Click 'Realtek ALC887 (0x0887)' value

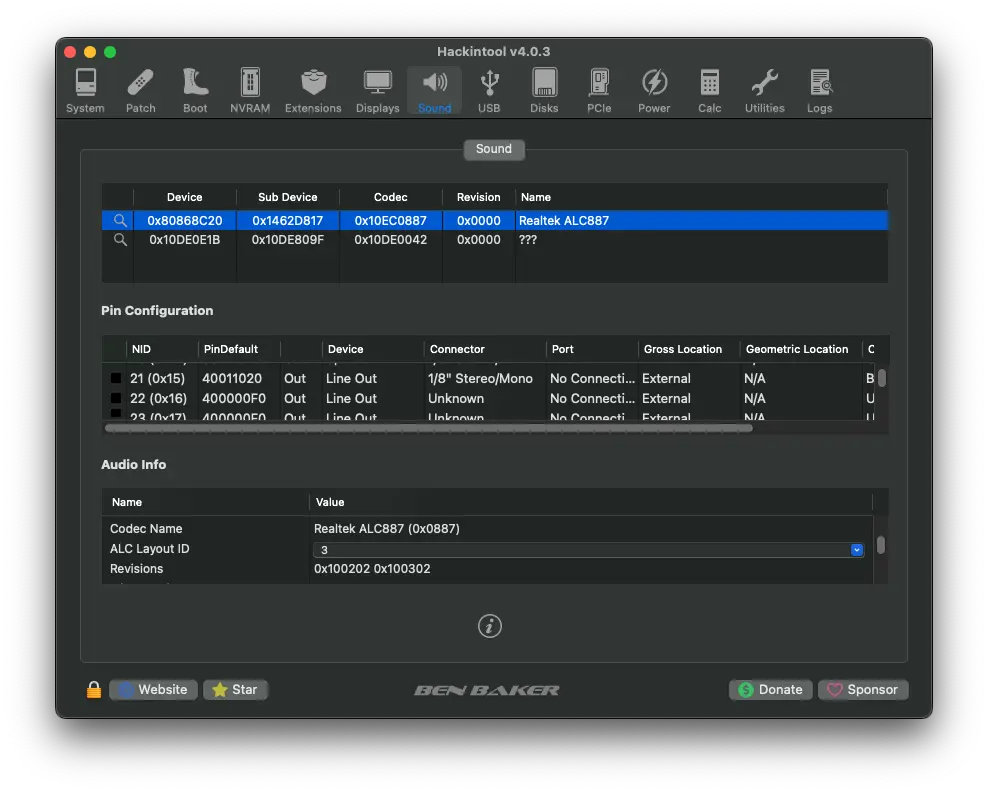click(387, 529)
